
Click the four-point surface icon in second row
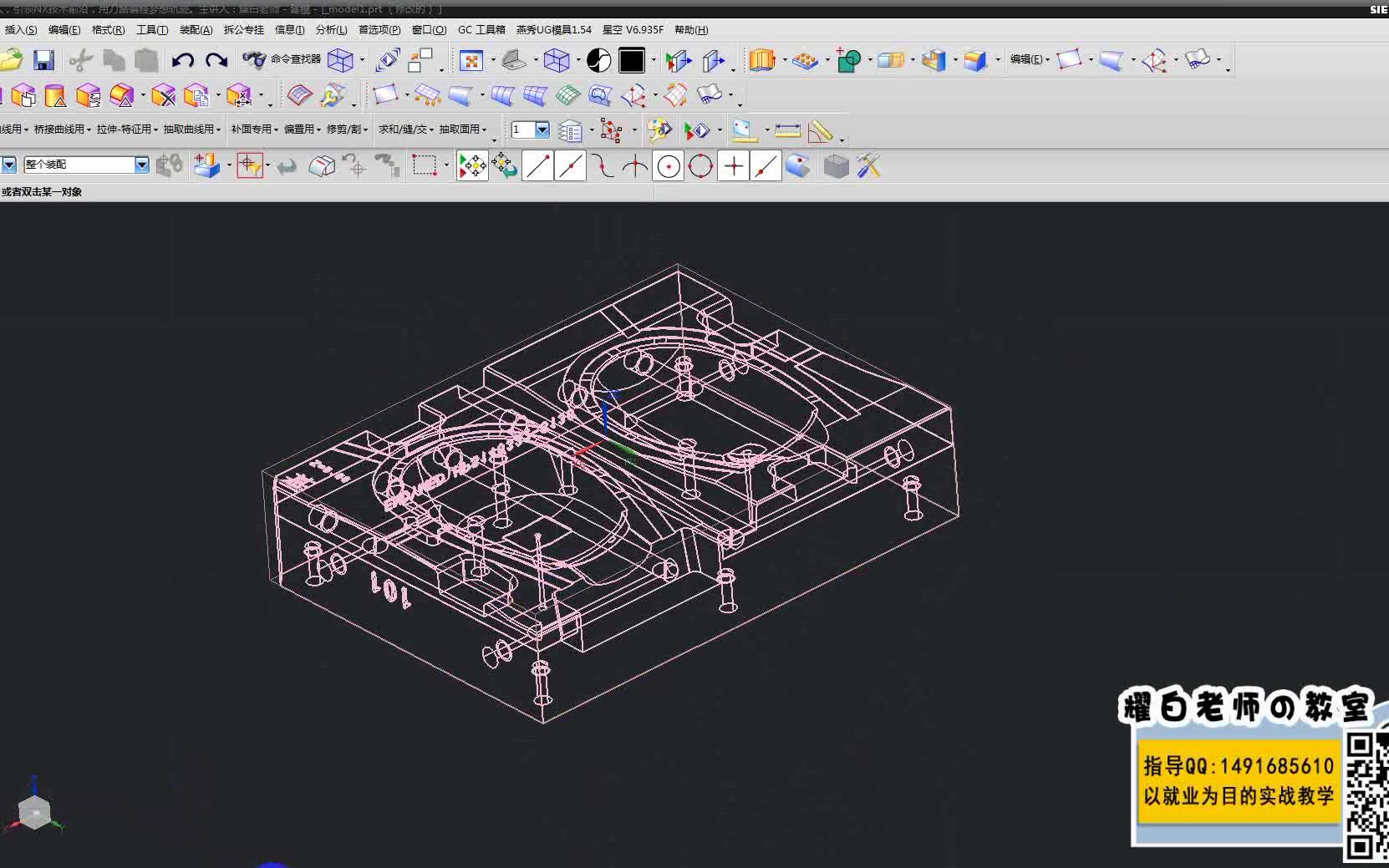(x=384, y=95)
